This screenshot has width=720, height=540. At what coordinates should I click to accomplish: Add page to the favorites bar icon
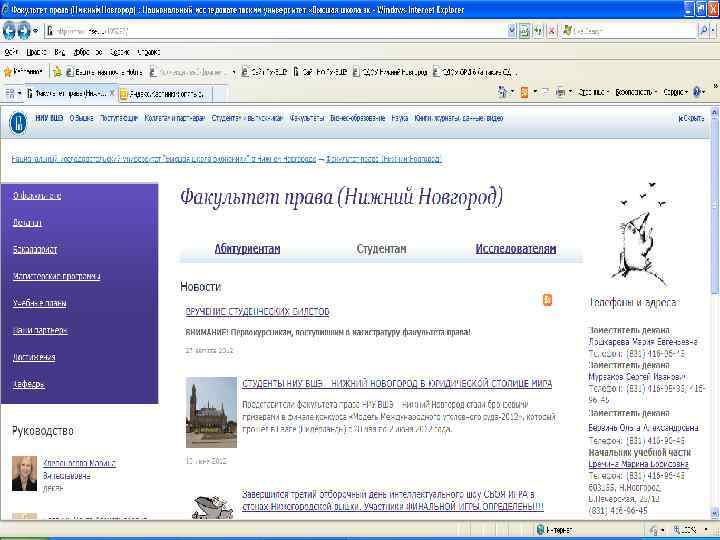tap(57, 72)
